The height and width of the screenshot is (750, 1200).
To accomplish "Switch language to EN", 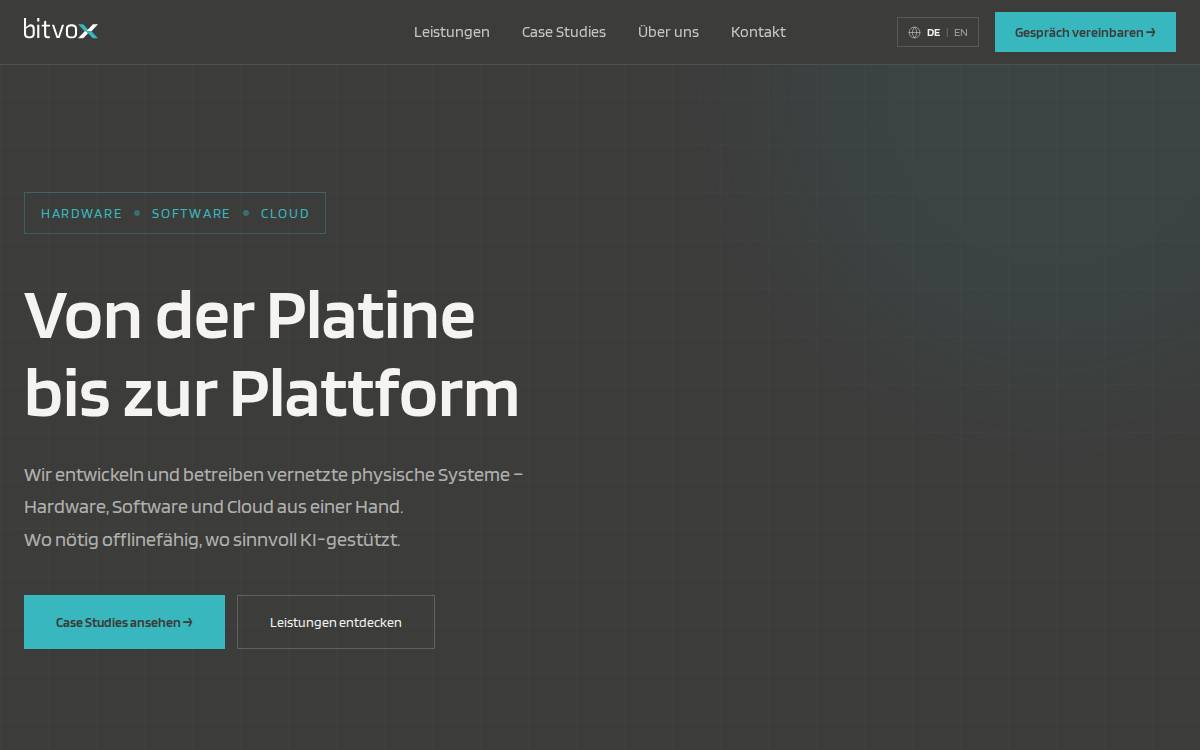I will pyautogui.click(x=961, y=32).
